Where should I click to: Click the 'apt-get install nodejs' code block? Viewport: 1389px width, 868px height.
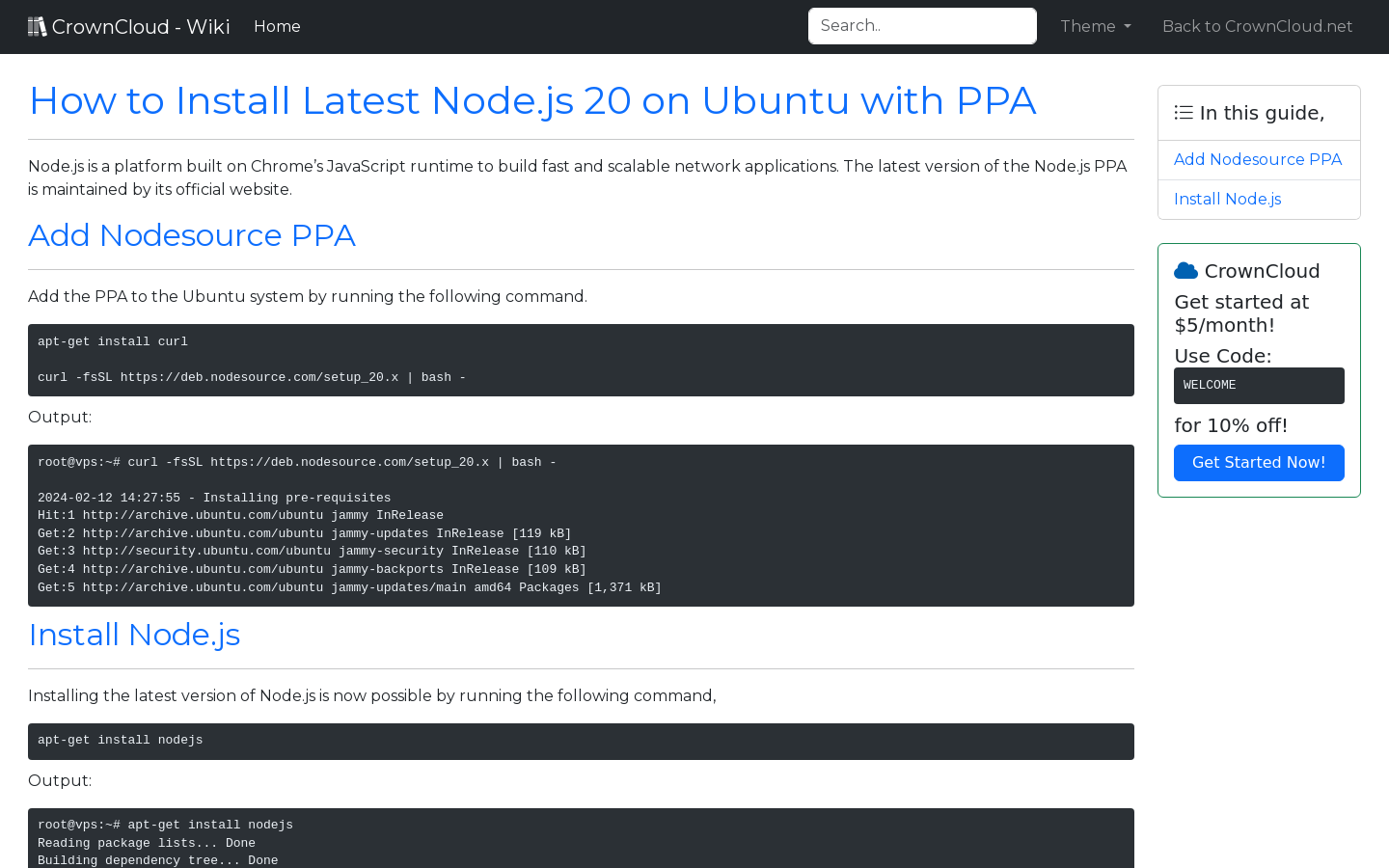[x=581, y=741]
